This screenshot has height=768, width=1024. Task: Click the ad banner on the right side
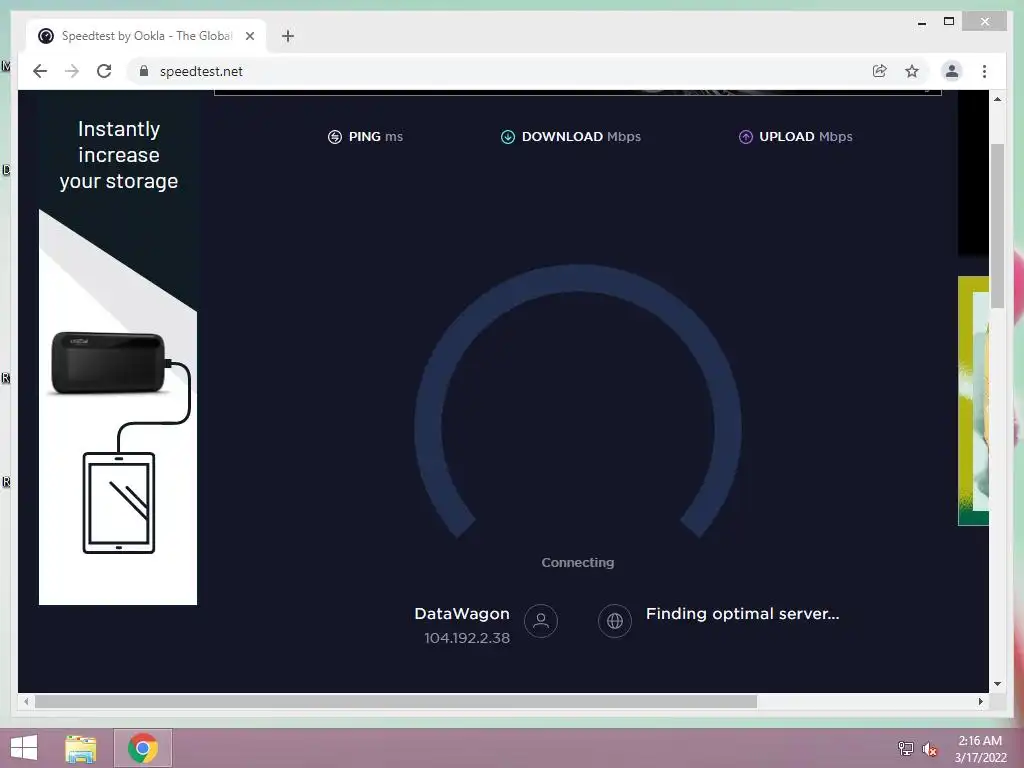click(973, 401)
